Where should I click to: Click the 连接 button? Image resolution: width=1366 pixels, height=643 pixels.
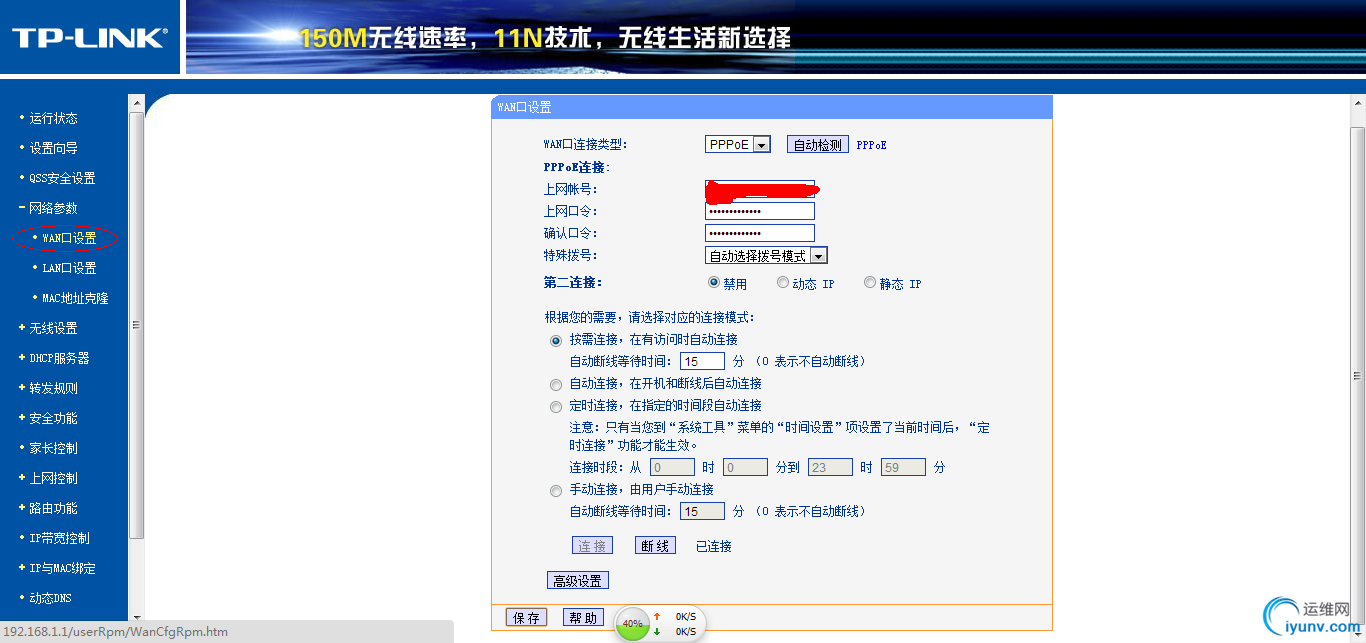click(592, 546)
